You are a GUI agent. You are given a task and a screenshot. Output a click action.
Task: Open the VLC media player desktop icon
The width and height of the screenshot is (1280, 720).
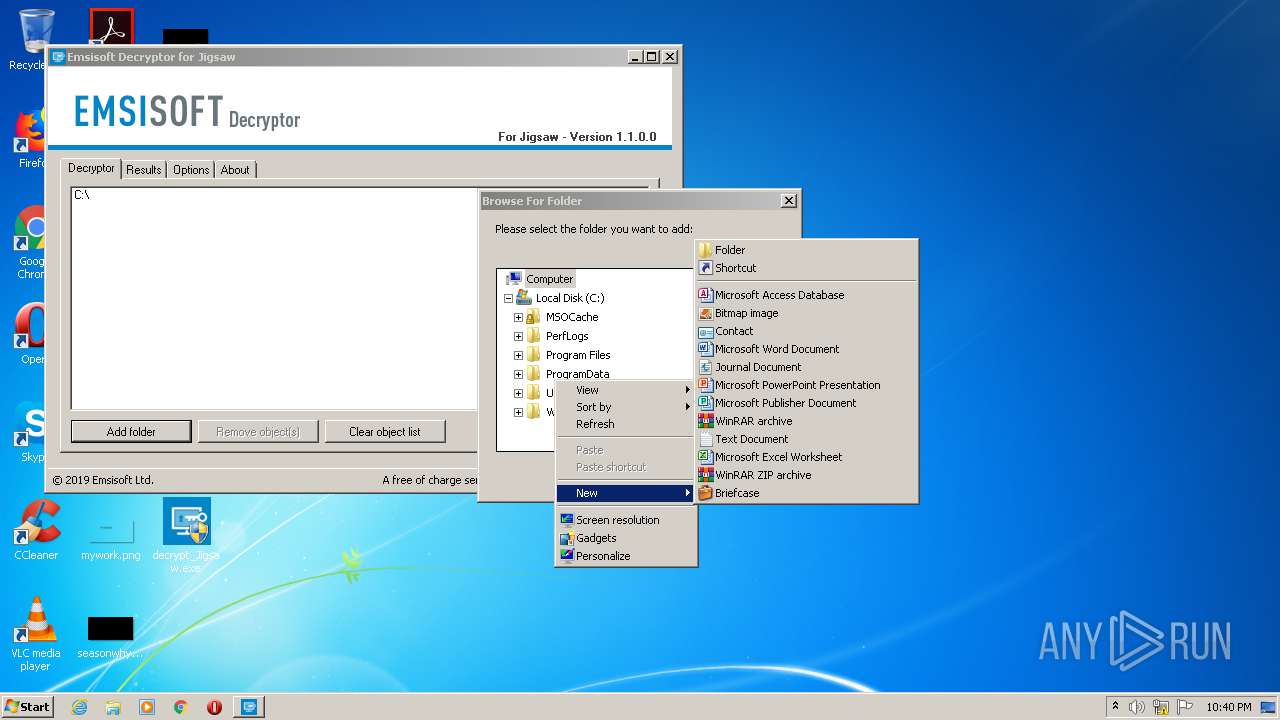[36, 634]
